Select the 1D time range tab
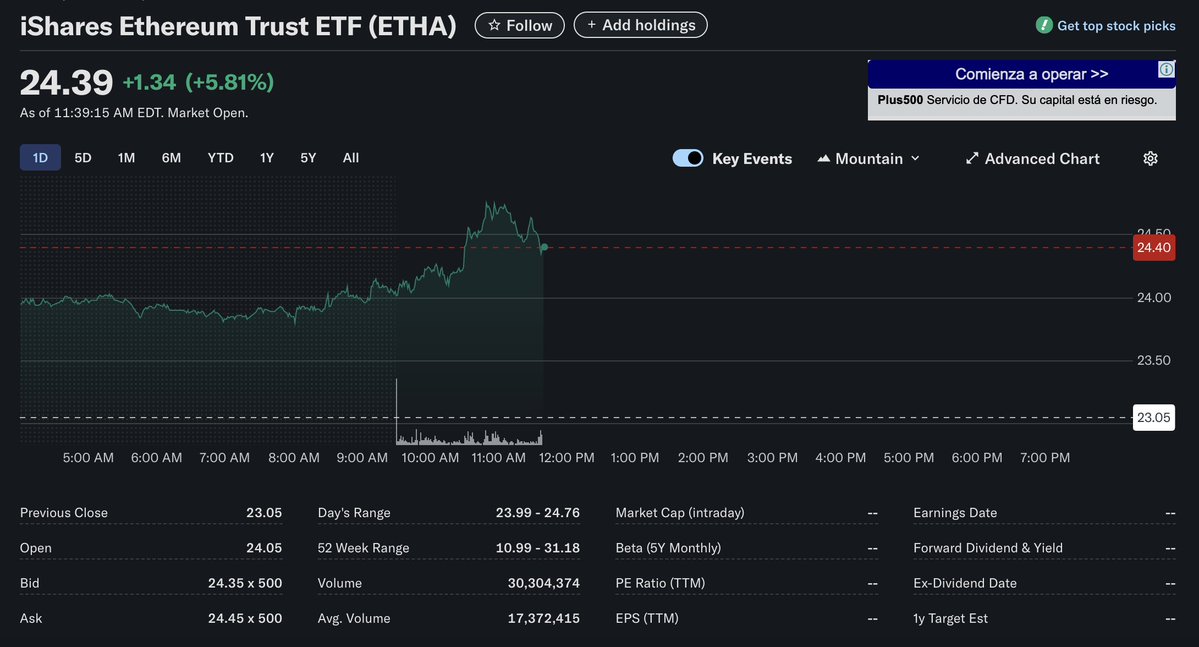This screenshot has height=647, width=1199. [x=41, y=158]
